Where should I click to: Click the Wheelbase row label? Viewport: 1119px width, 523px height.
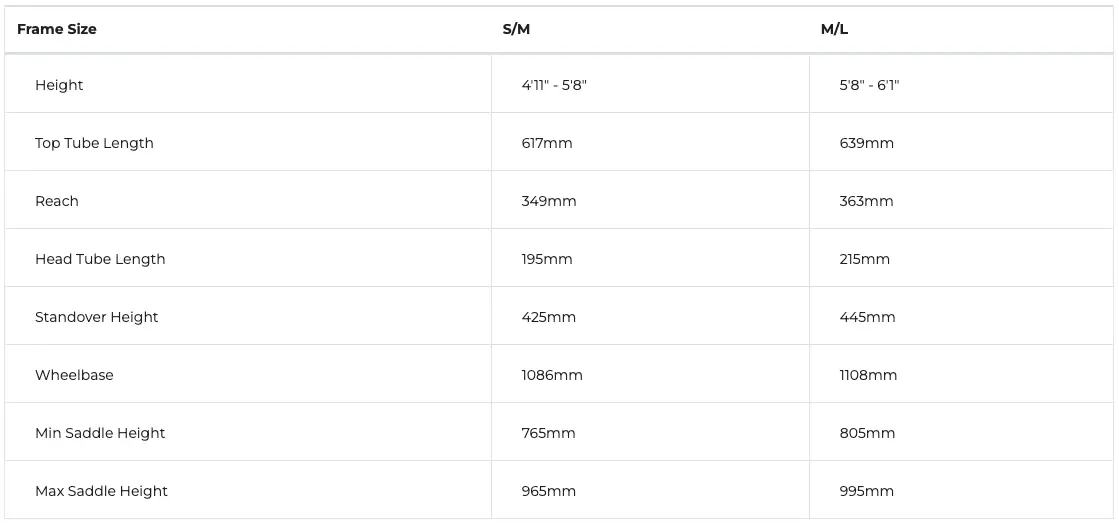[x=74, y=375]
